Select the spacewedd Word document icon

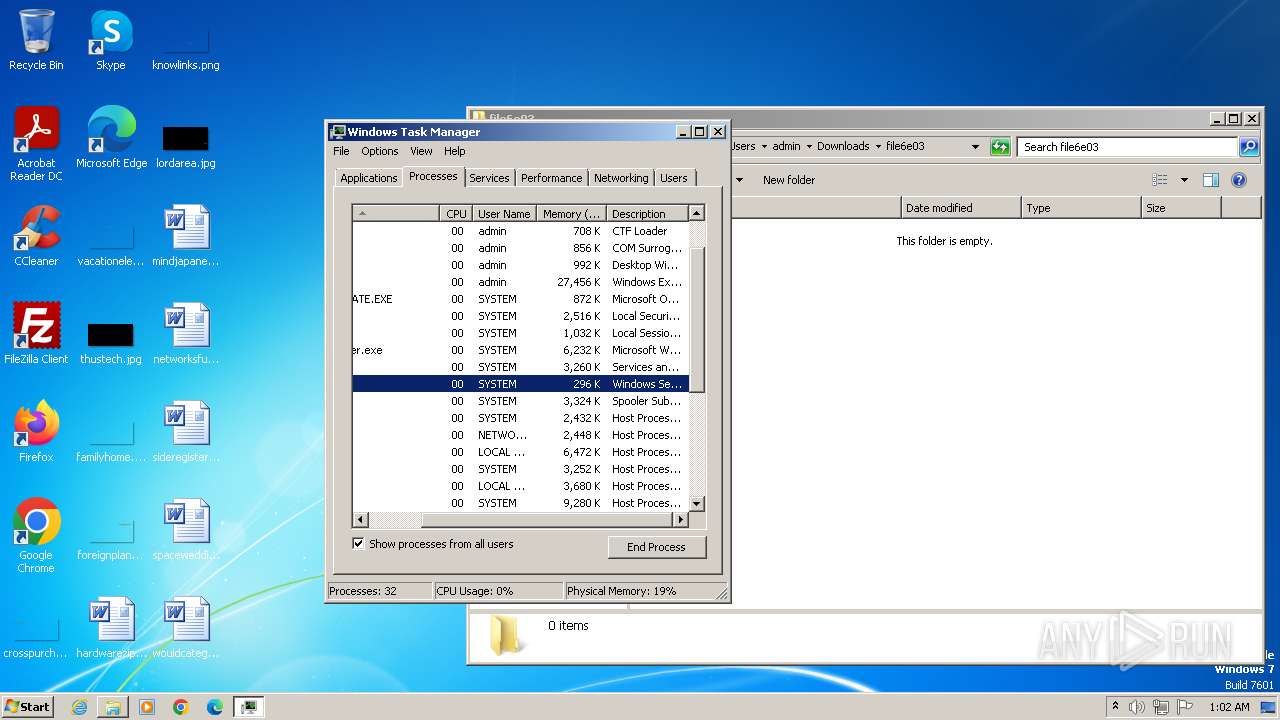[186, 530]
